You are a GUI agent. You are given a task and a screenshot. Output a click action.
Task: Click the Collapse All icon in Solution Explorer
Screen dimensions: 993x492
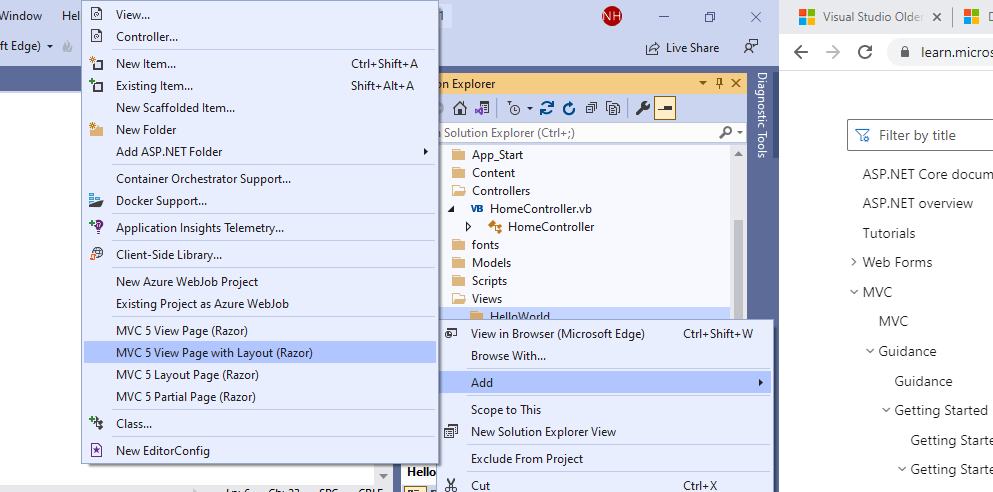pyautogui.click(x=591, y=108)
